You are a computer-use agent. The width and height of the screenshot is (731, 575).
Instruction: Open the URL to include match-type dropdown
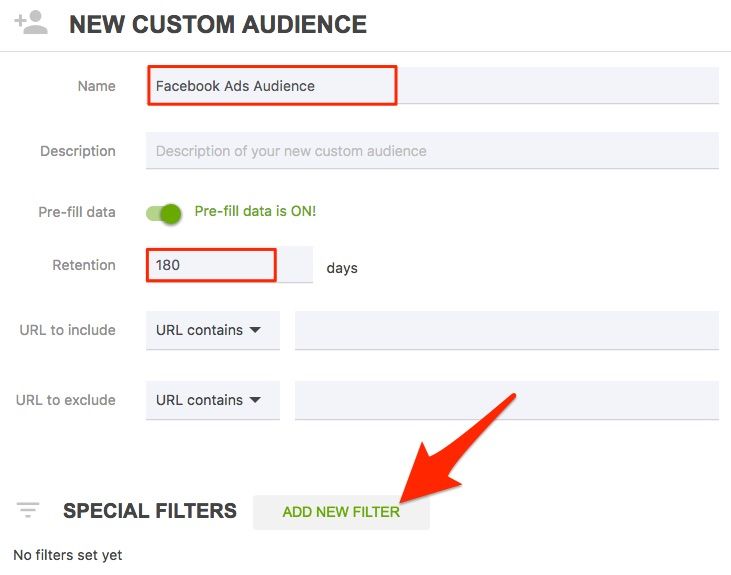click(x=212, y=330)
